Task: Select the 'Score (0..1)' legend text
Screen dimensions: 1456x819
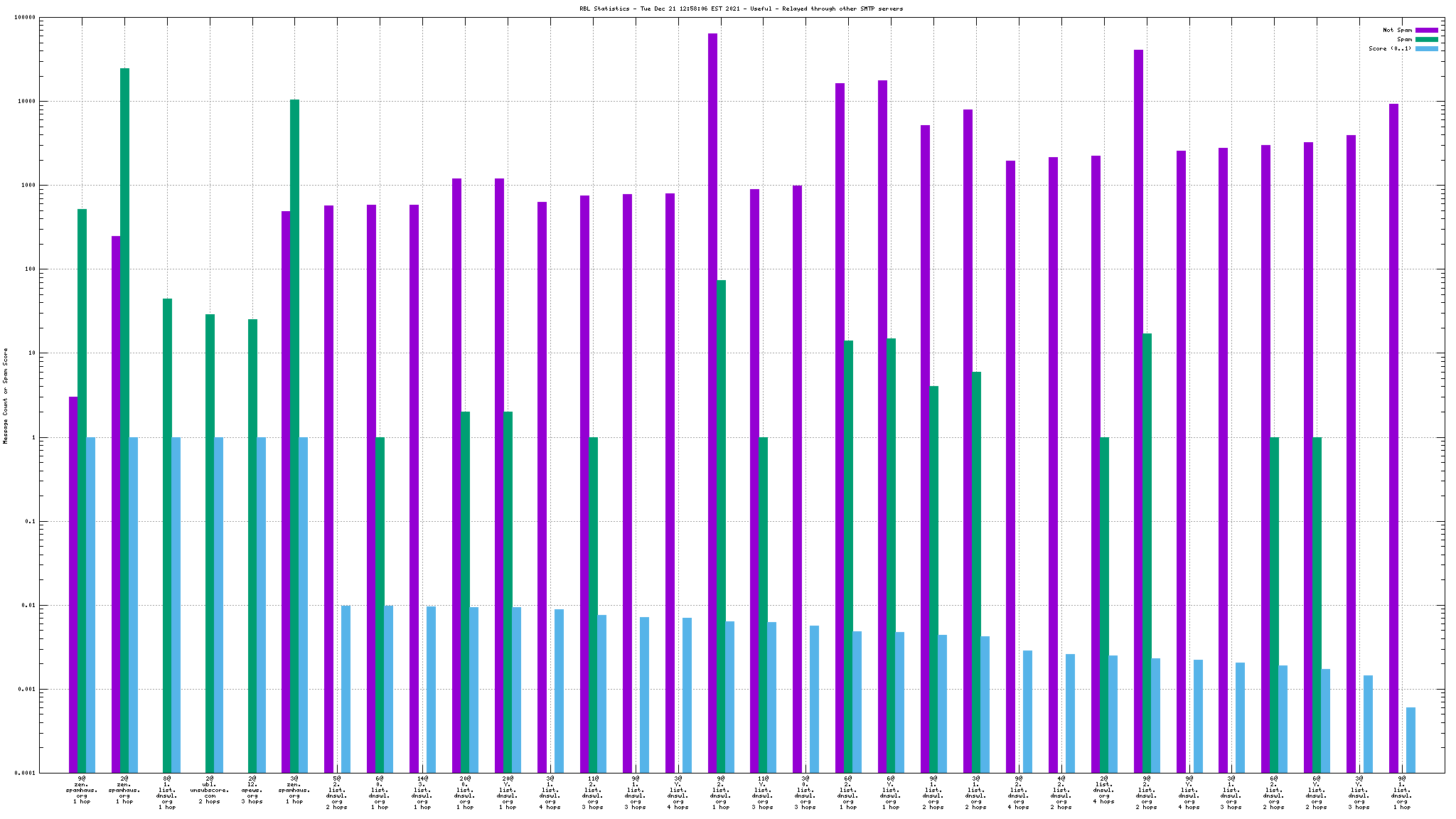Action: (1390, 48)
